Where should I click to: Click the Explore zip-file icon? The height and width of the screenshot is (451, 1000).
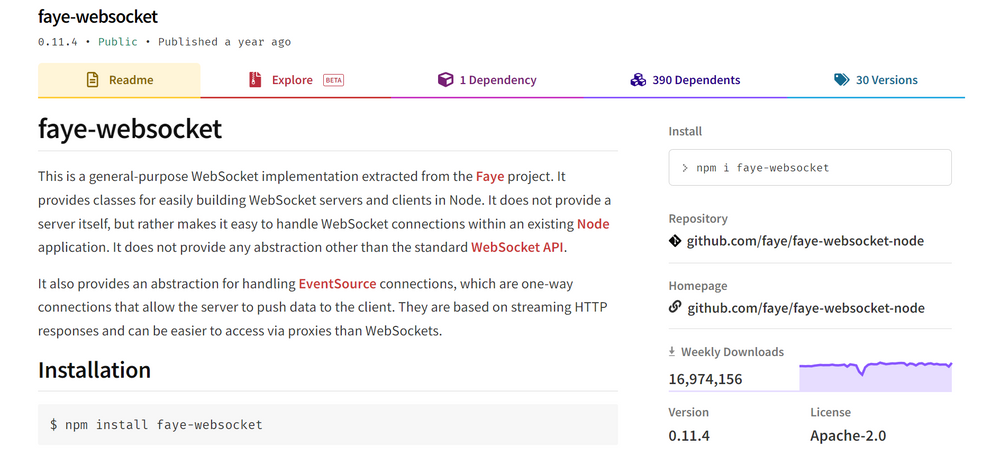coord(255,80)
